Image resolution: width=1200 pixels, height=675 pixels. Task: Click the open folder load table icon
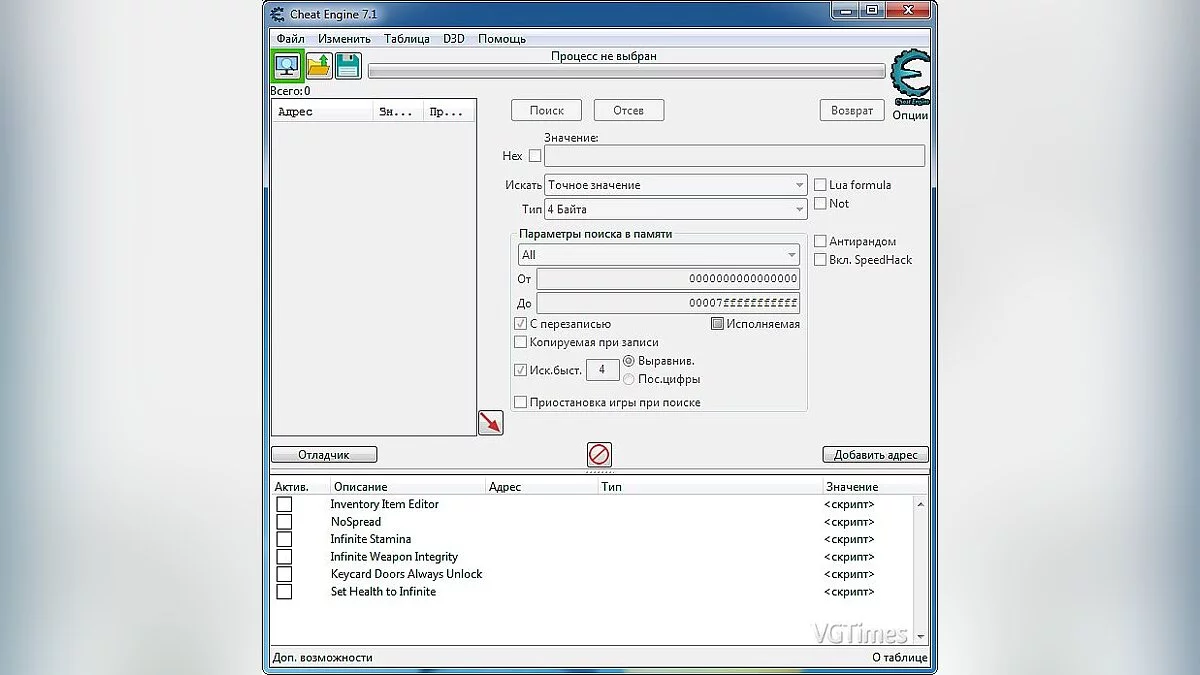[319, 66]
